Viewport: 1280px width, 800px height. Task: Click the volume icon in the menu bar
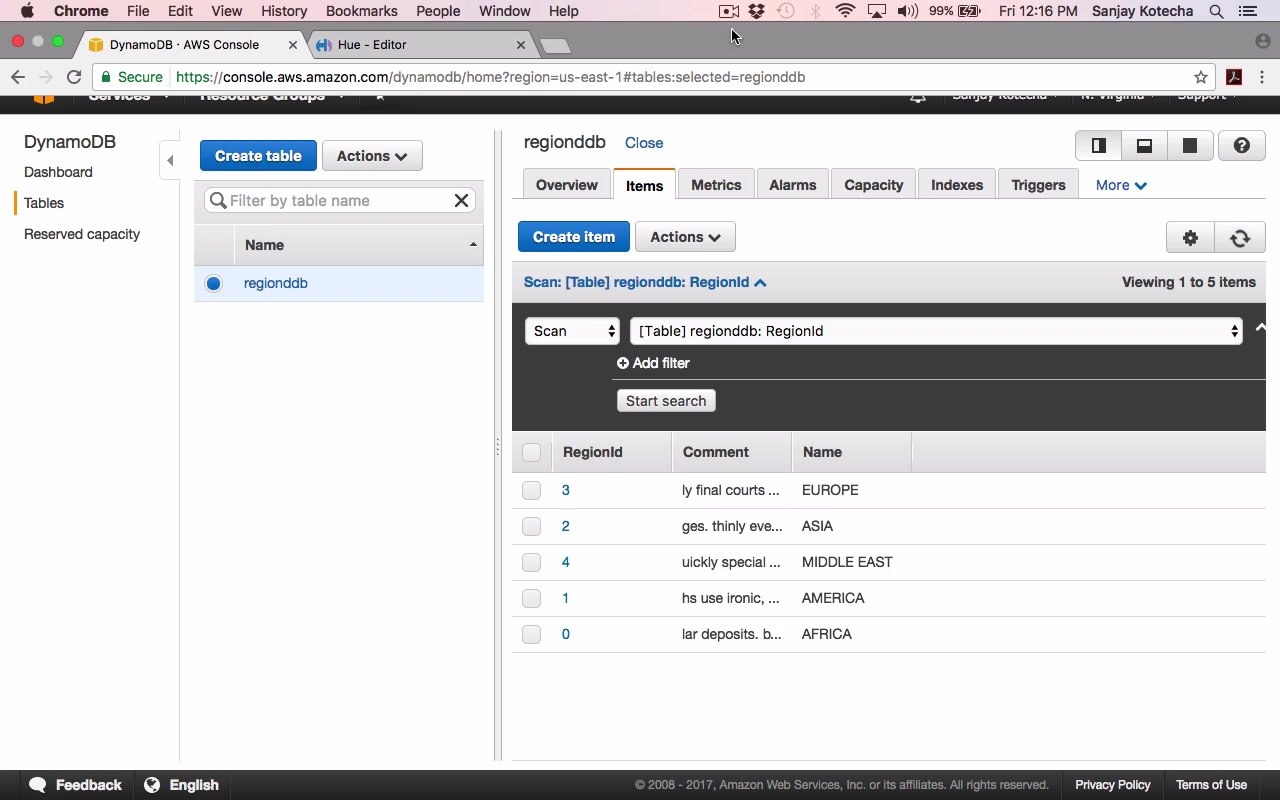click(x=908, y=11)
